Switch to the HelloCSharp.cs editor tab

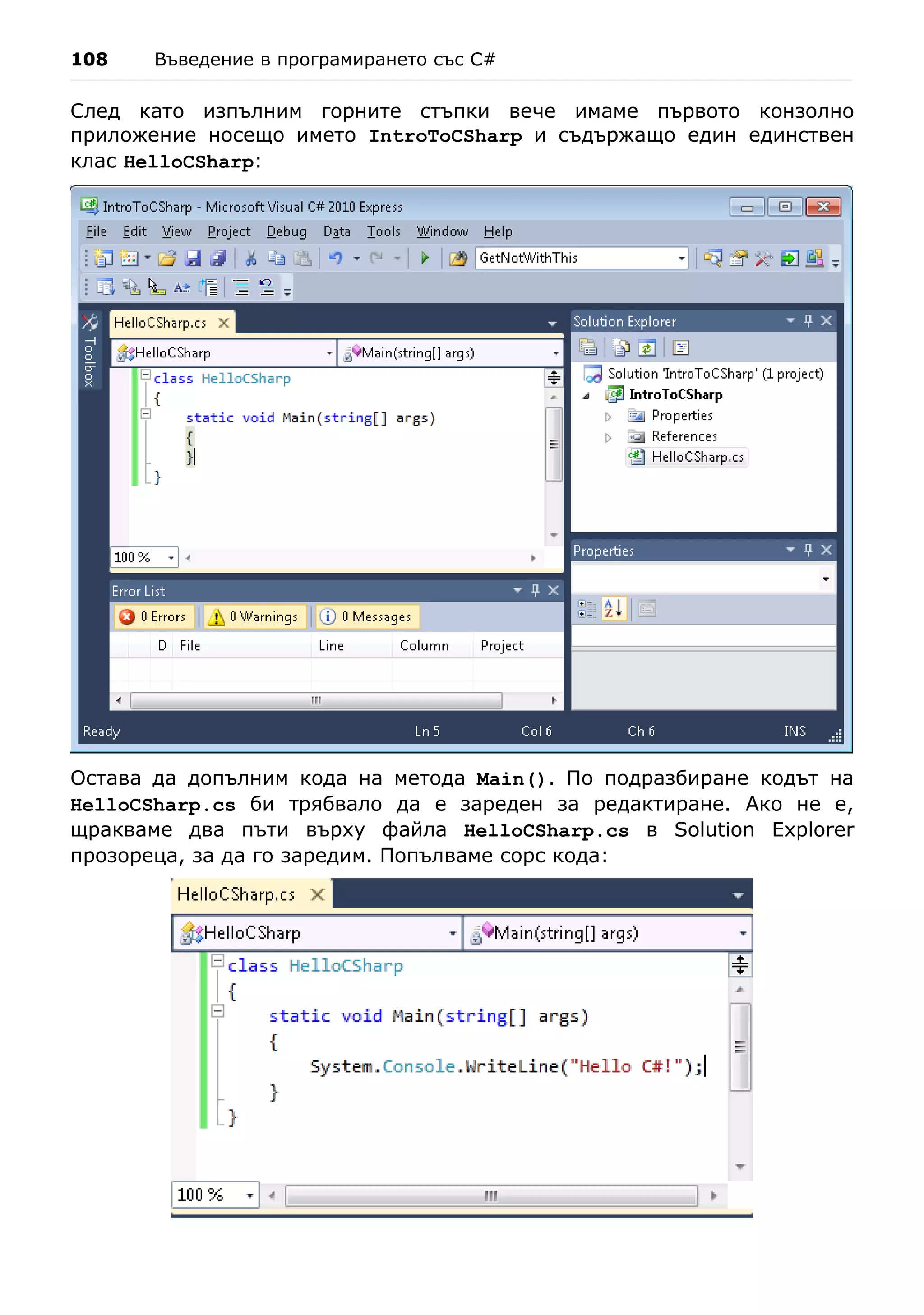pyautogui.click(x=160, y=323)
